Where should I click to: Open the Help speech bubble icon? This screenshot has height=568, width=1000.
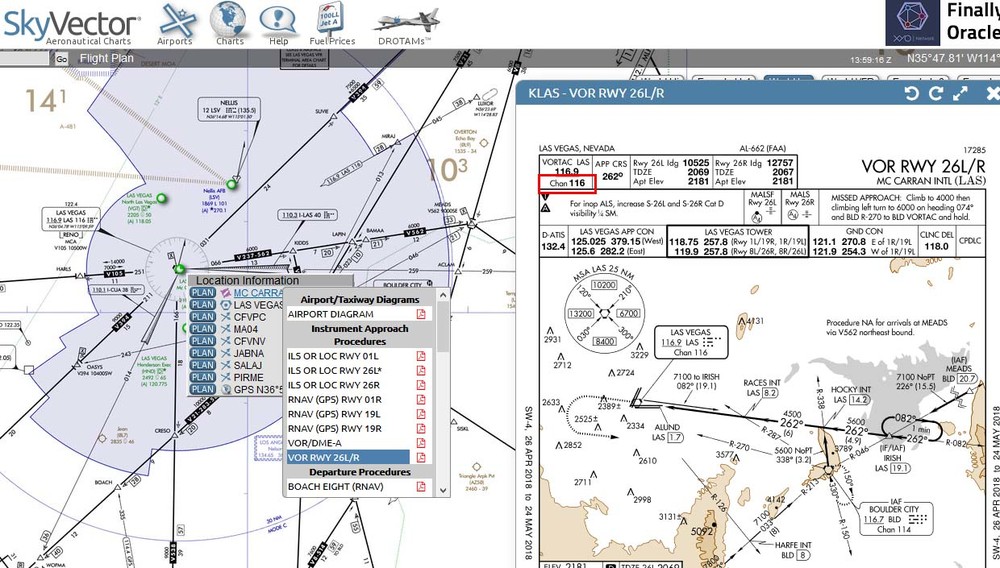click(278, 23)
